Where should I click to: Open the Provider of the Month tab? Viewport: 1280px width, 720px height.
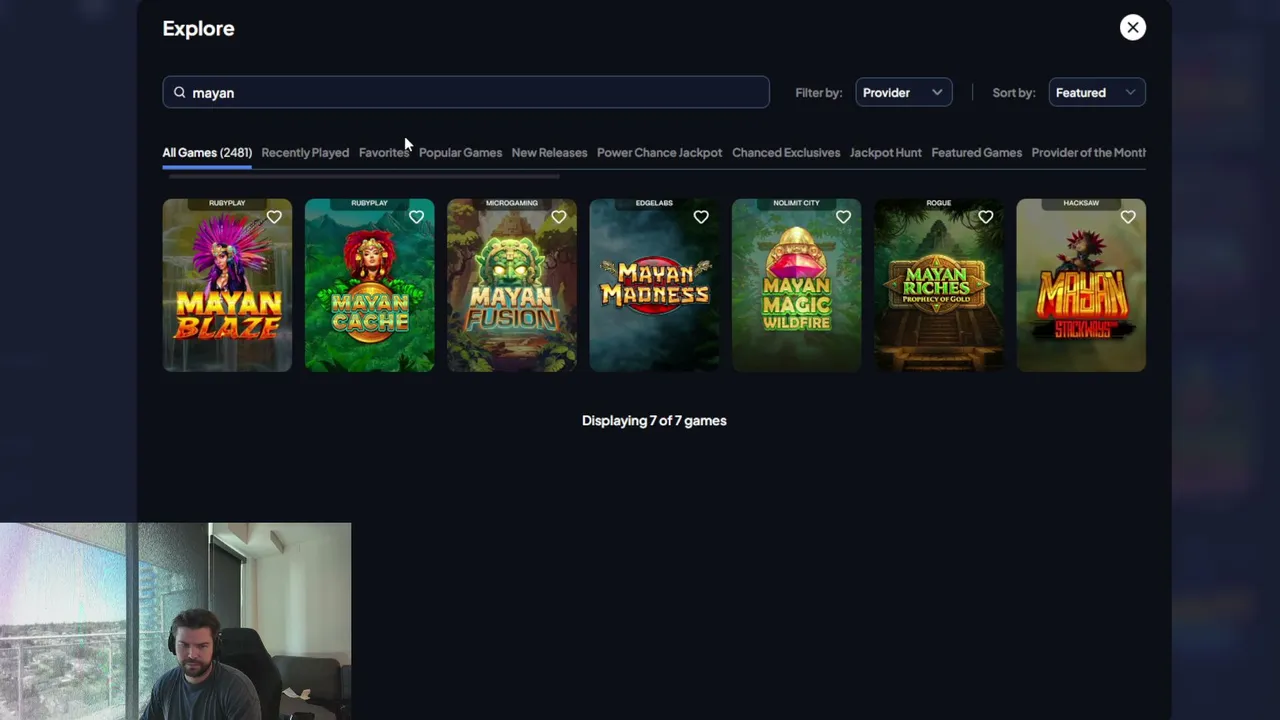point(1088,153)
